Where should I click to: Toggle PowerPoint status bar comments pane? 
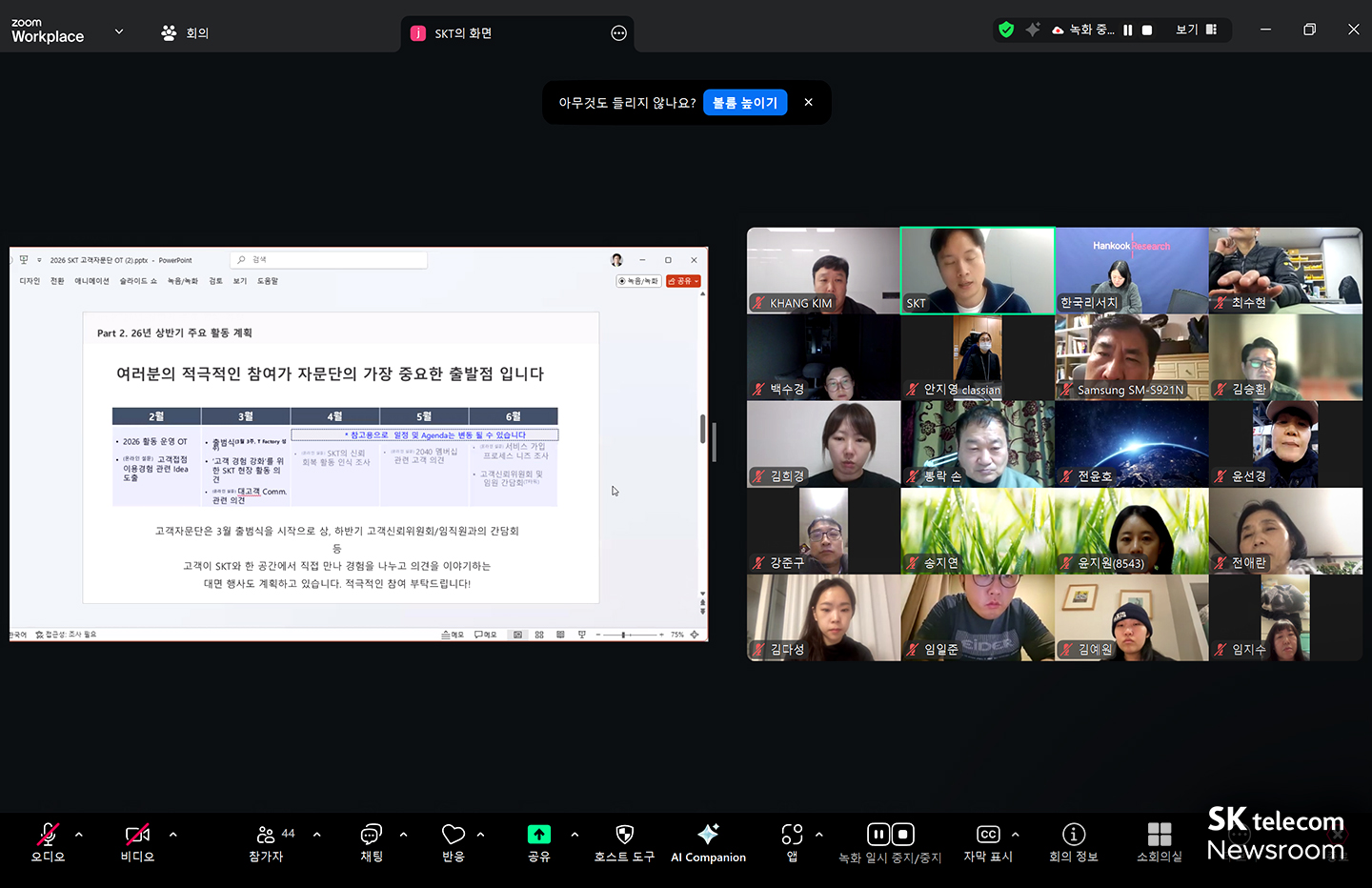[486, 635]
